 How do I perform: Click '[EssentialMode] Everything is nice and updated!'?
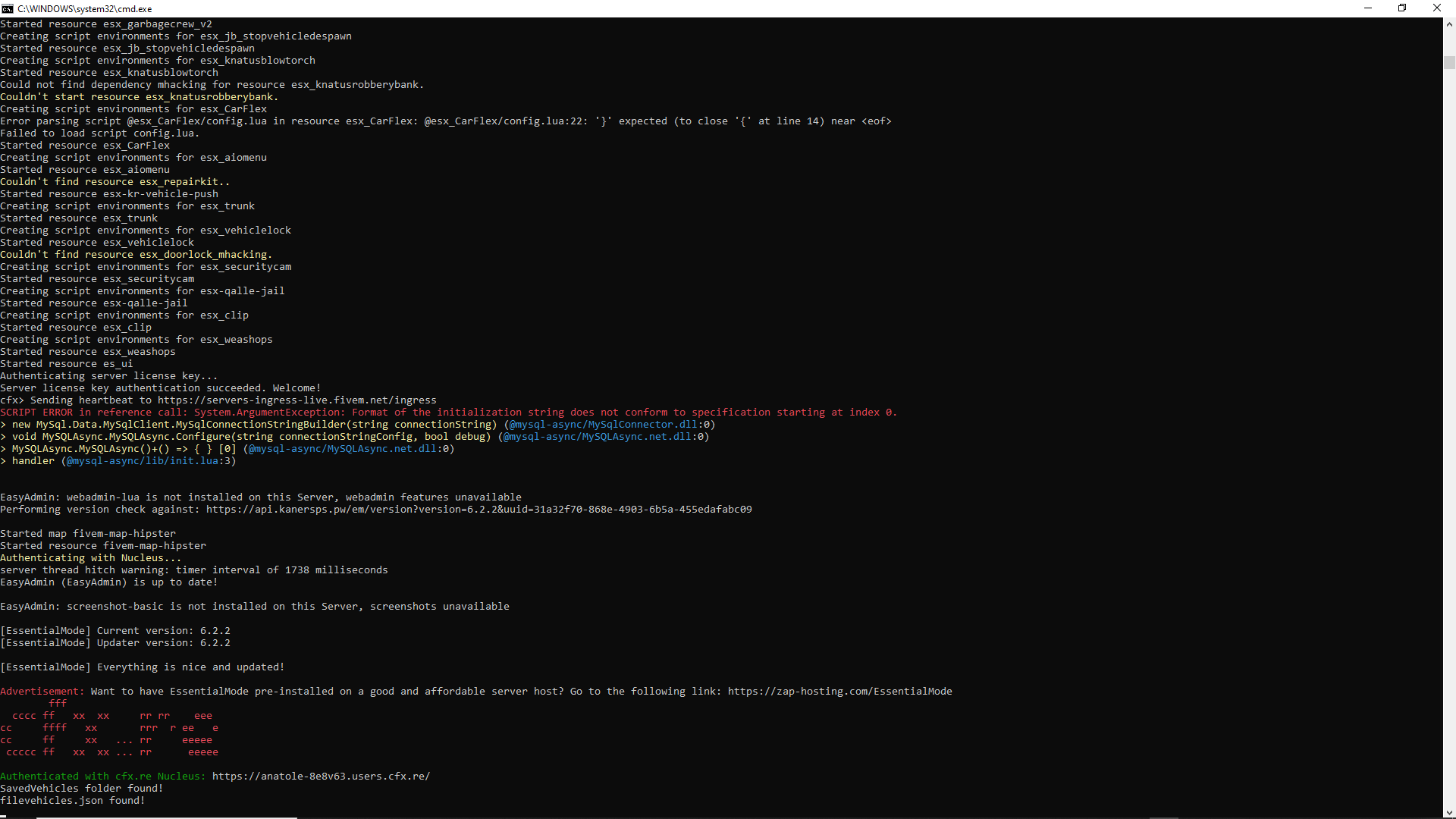pos(143,667)
